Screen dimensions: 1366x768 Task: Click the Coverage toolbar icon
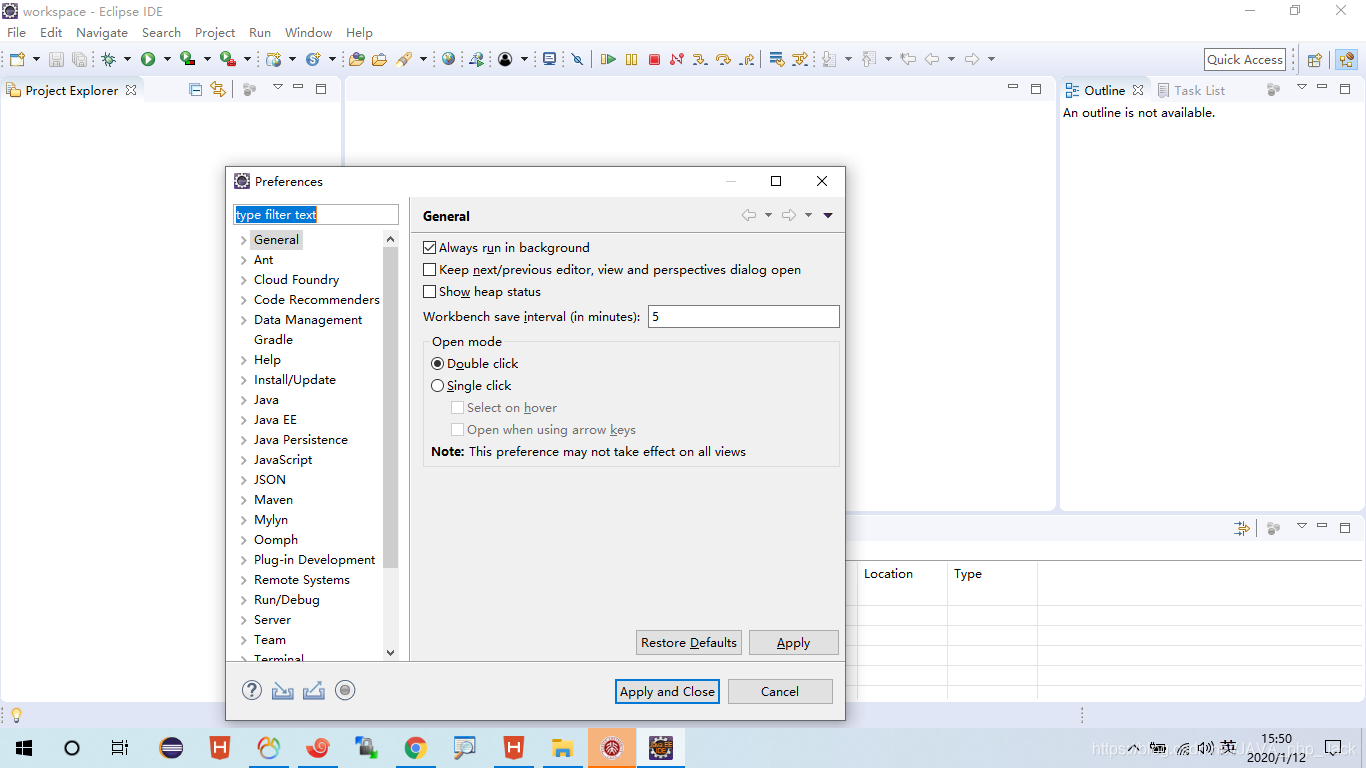point(187,59)
